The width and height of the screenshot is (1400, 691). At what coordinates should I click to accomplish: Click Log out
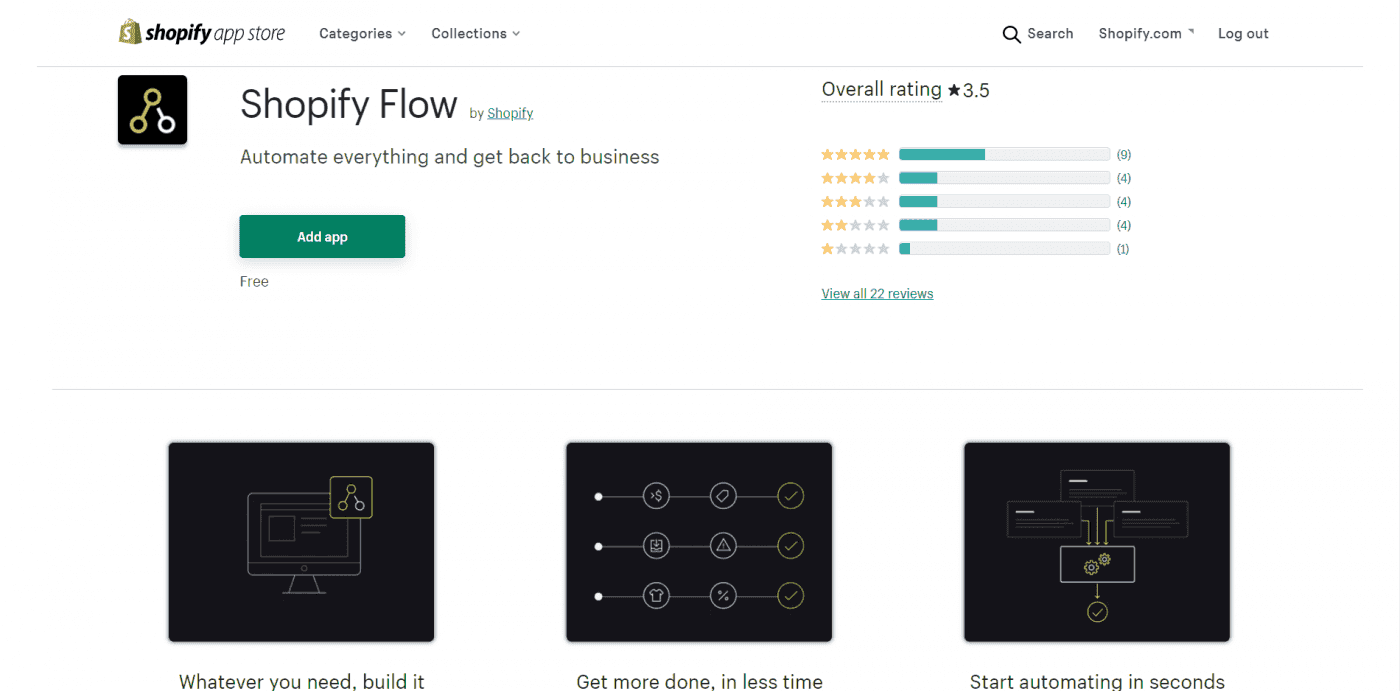pyautogui.click(x=1243, y=34)
